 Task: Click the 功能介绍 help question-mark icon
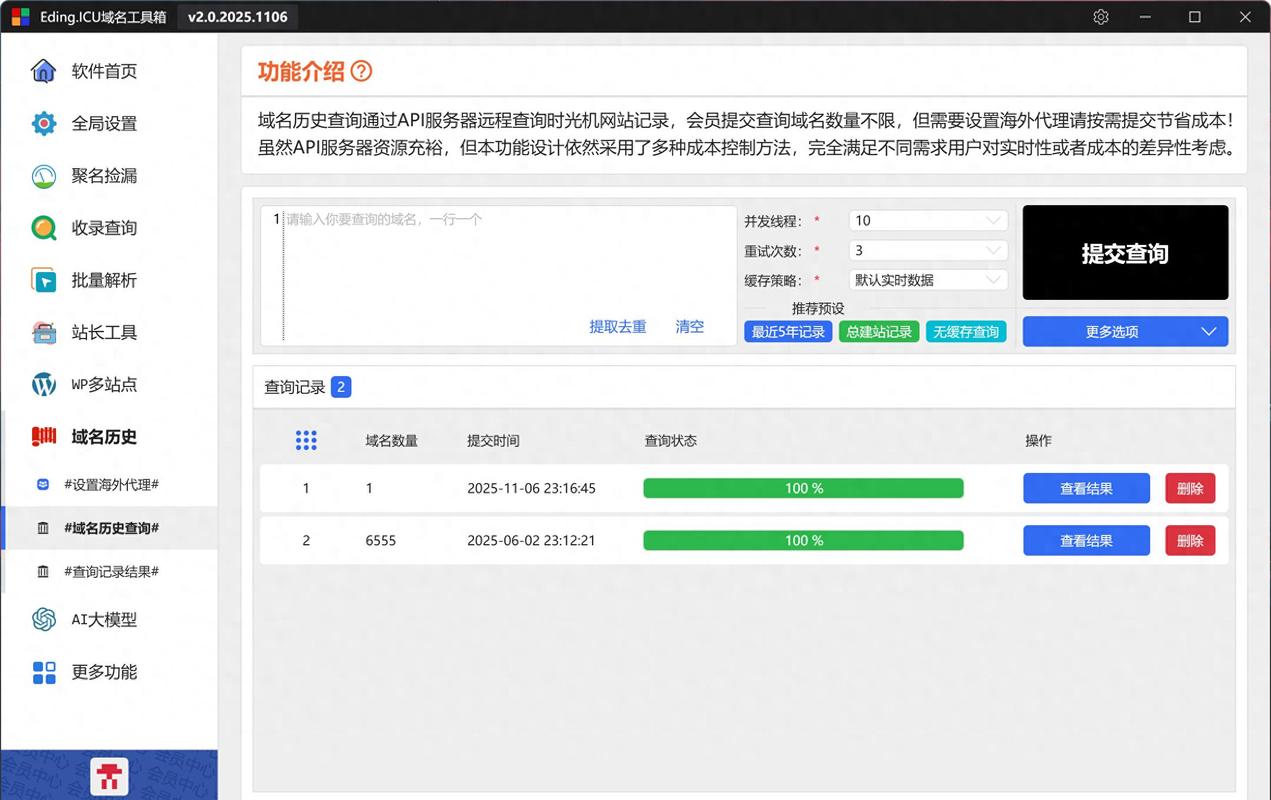[361, 71]
